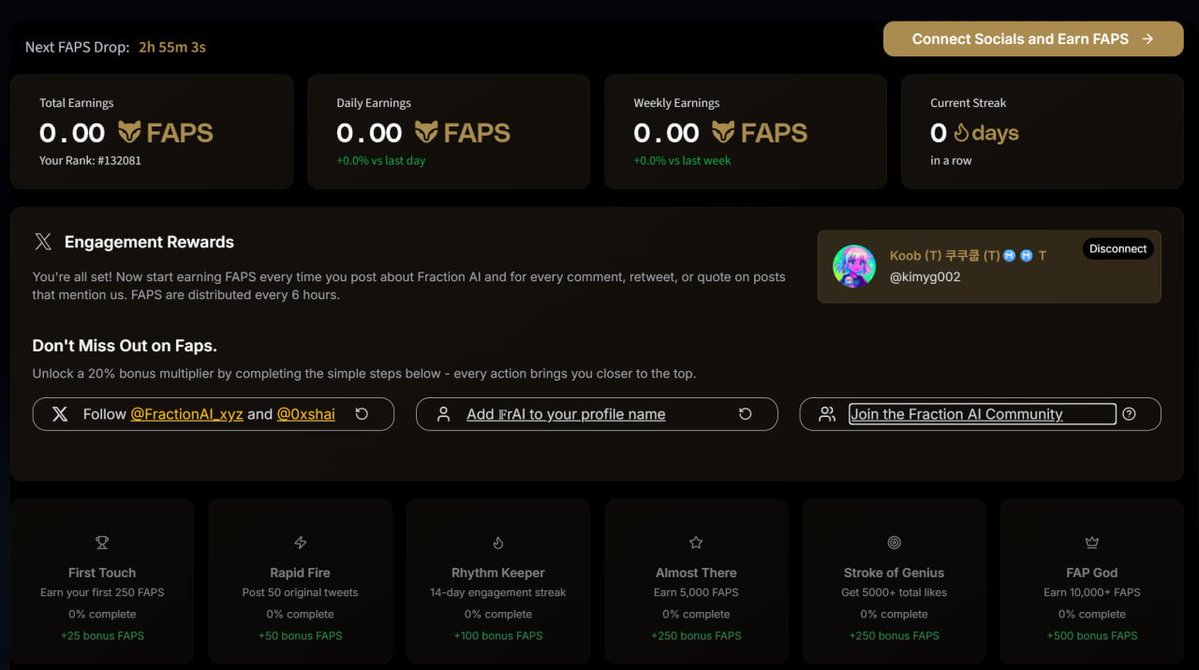Screen dimensions: 1199x670
Task: Click the X logo in Follow task
Action: coord(60,414)
